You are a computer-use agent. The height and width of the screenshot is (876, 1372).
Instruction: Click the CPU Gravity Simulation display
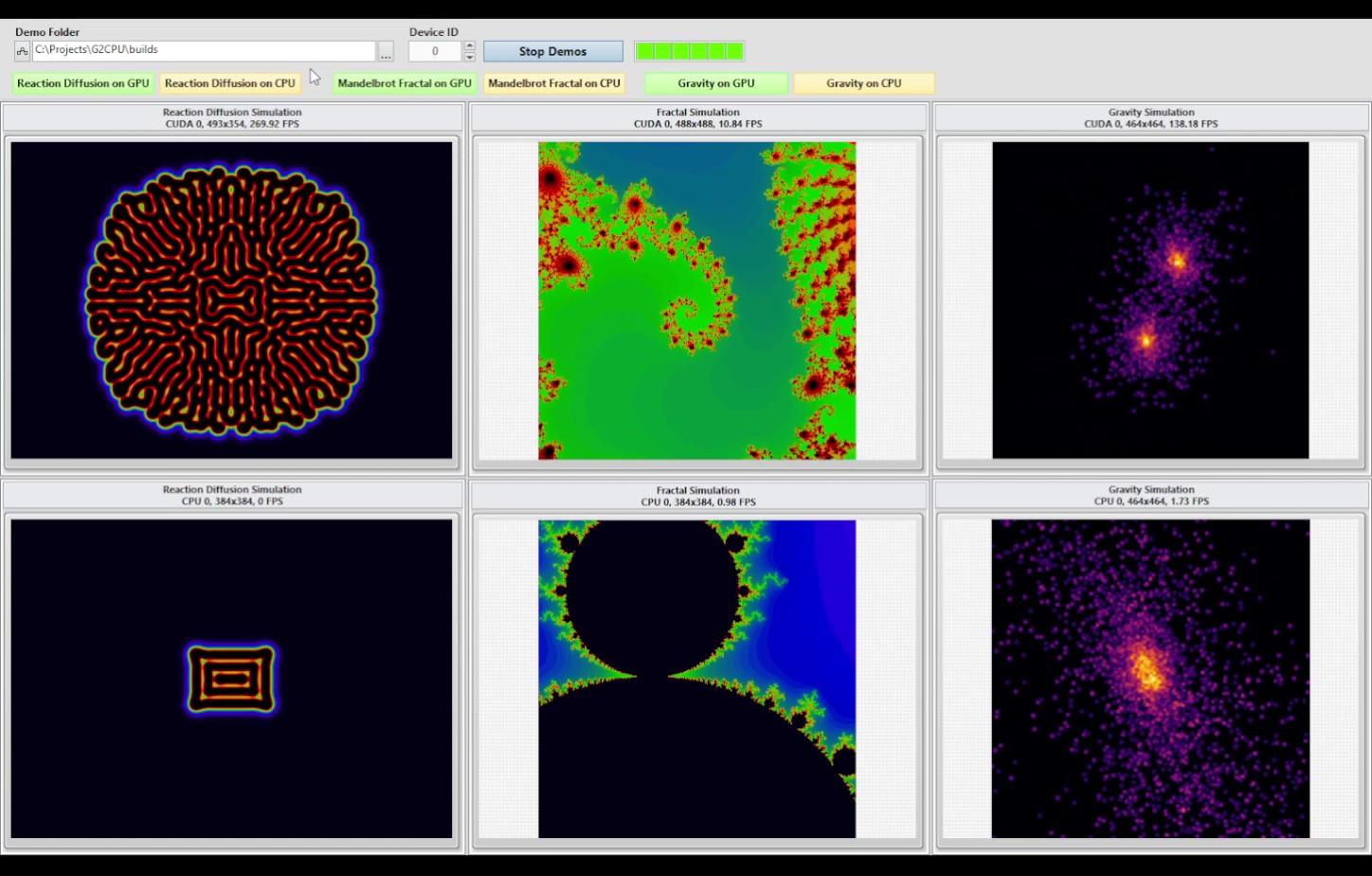point(1150,679)
